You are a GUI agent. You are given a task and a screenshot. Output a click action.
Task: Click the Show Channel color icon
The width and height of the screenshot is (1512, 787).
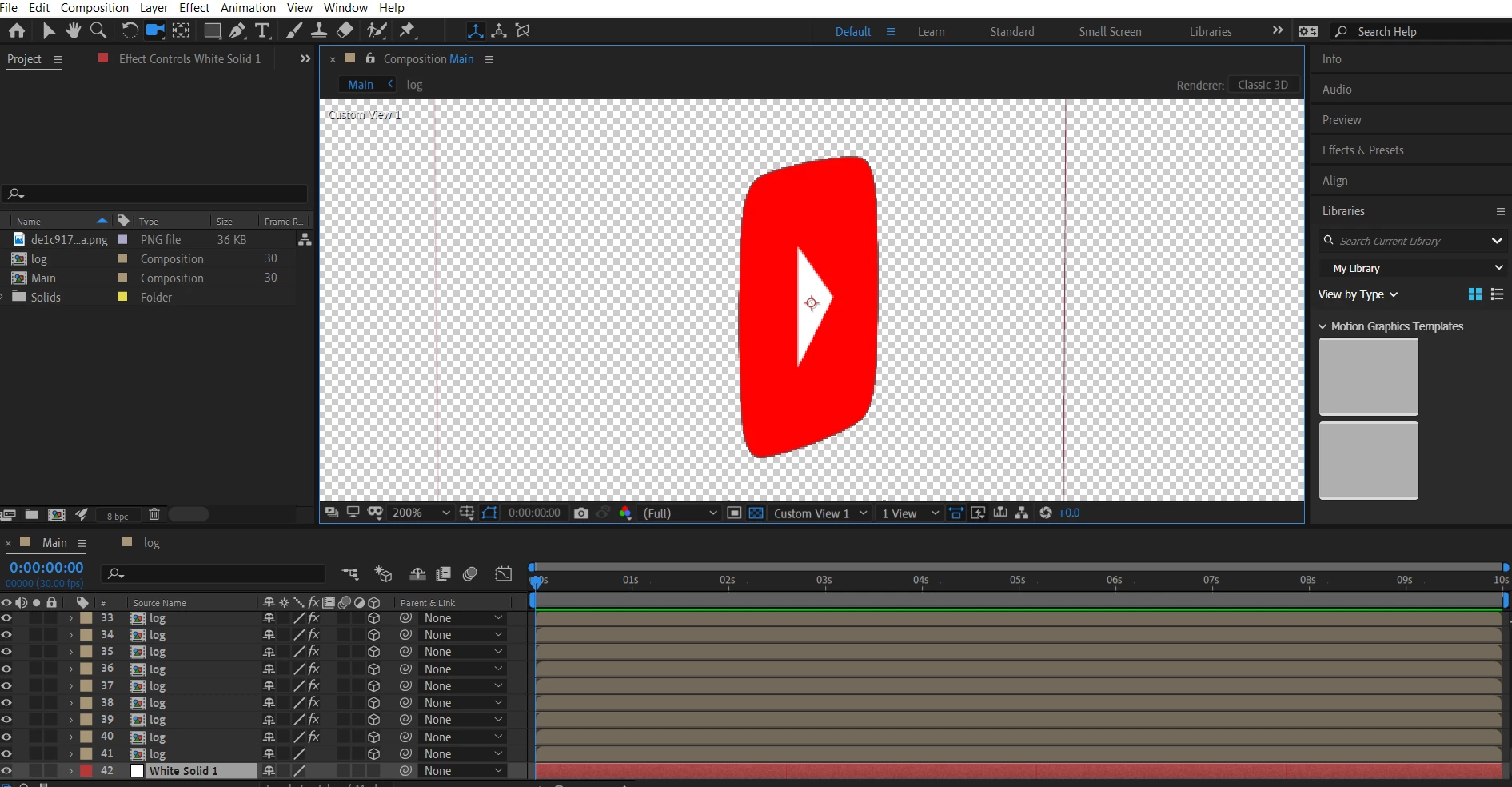click(x=625, y=513)
